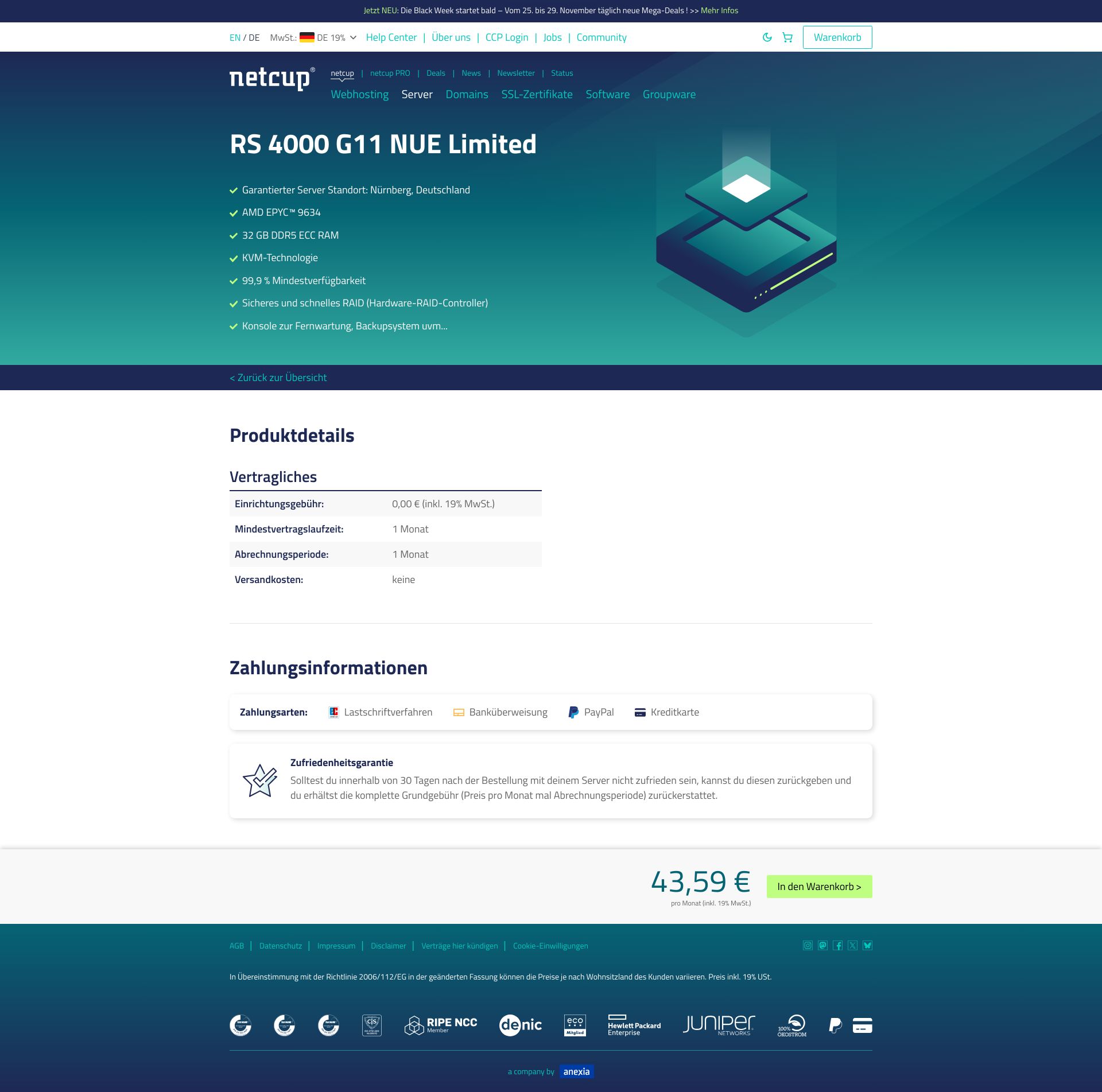Screen dimensions: 1102x1092
Task: Open the Community link
Action: click(602, 37)
